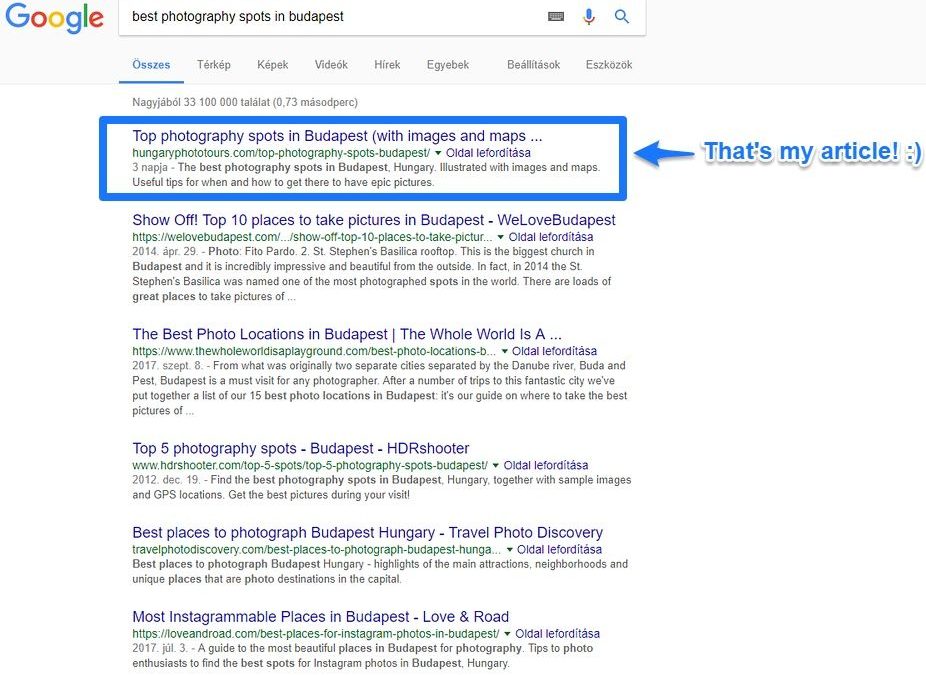Click the welovebudapest.com green URL
Image resolution: width=926 pixels, height=675 pixels.
(312, 237)
